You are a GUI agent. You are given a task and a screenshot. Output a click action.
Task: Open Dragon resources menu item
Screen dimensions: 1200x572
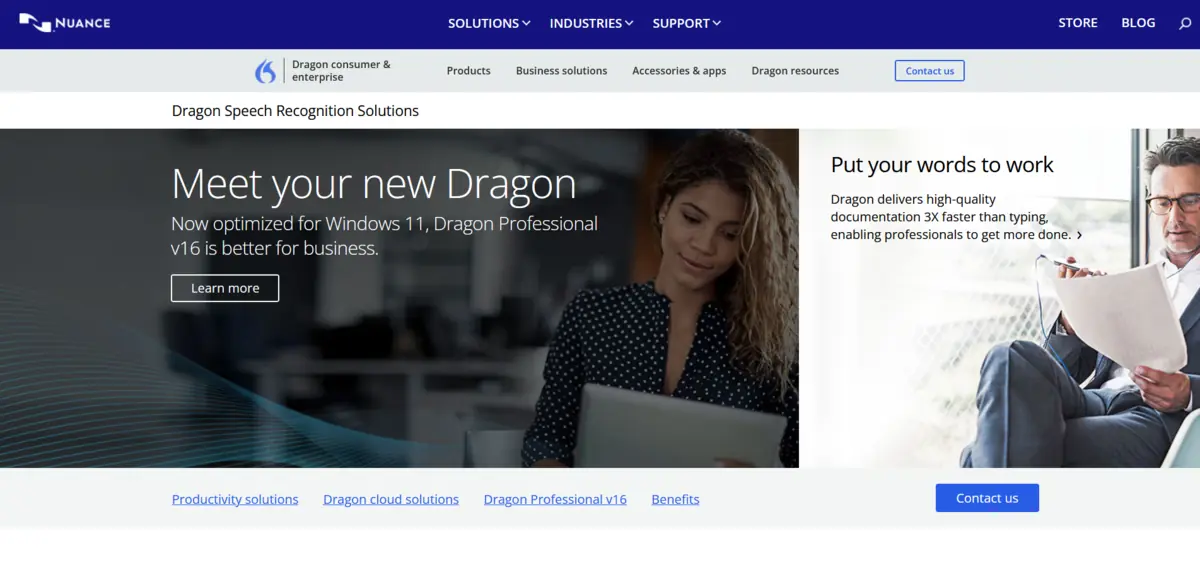click(x=795, y=71)
